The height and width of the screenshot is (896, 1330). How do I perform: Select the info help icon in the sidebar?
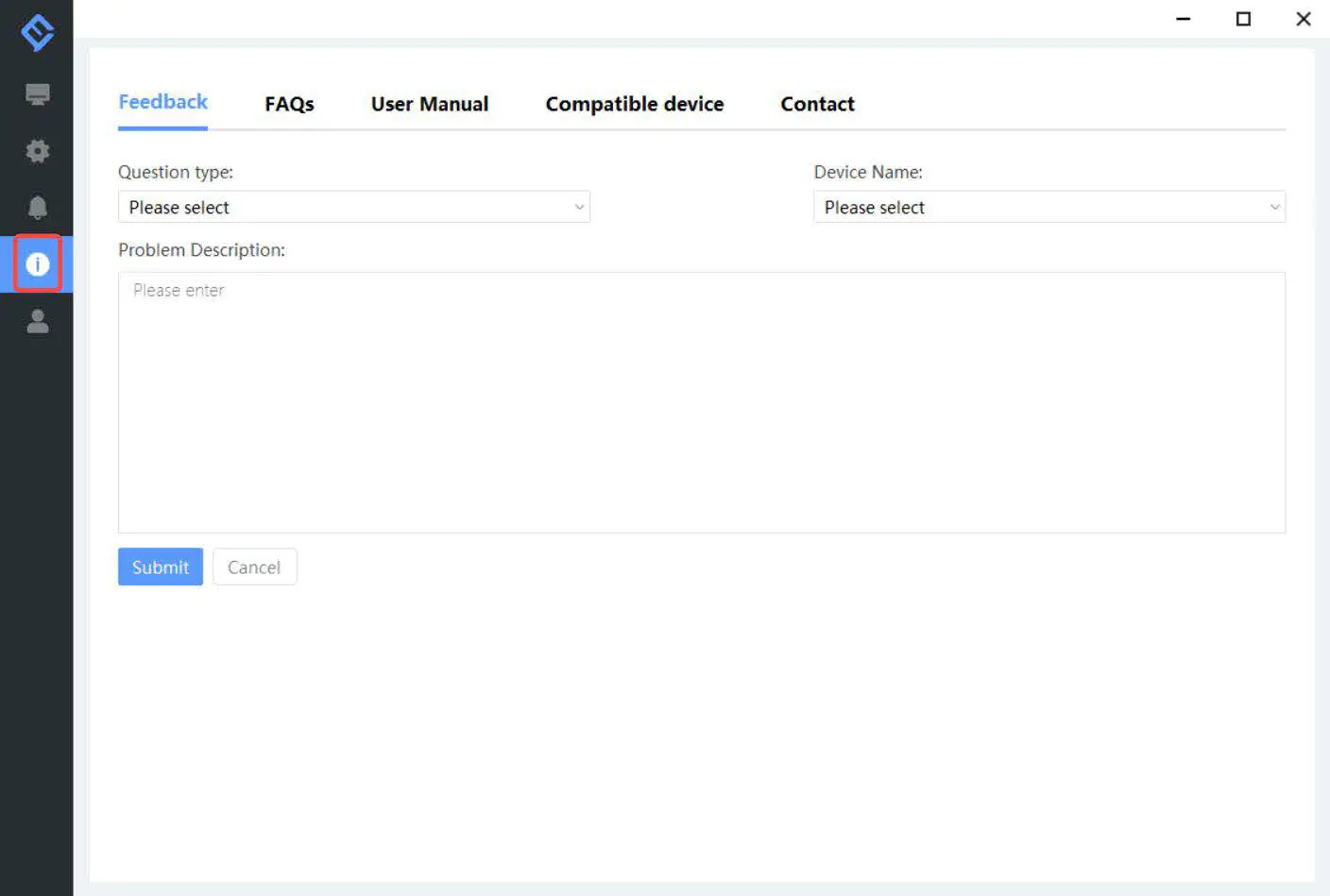[x=38, y=264]
